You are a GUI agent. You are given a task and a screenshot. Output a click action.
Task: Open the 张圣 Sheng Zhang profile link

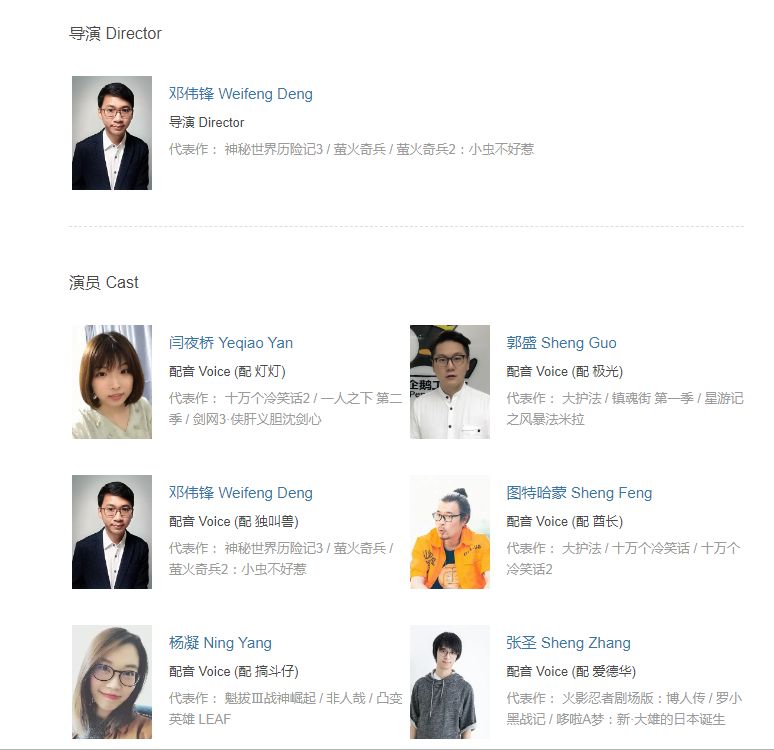tap(568, 643)
